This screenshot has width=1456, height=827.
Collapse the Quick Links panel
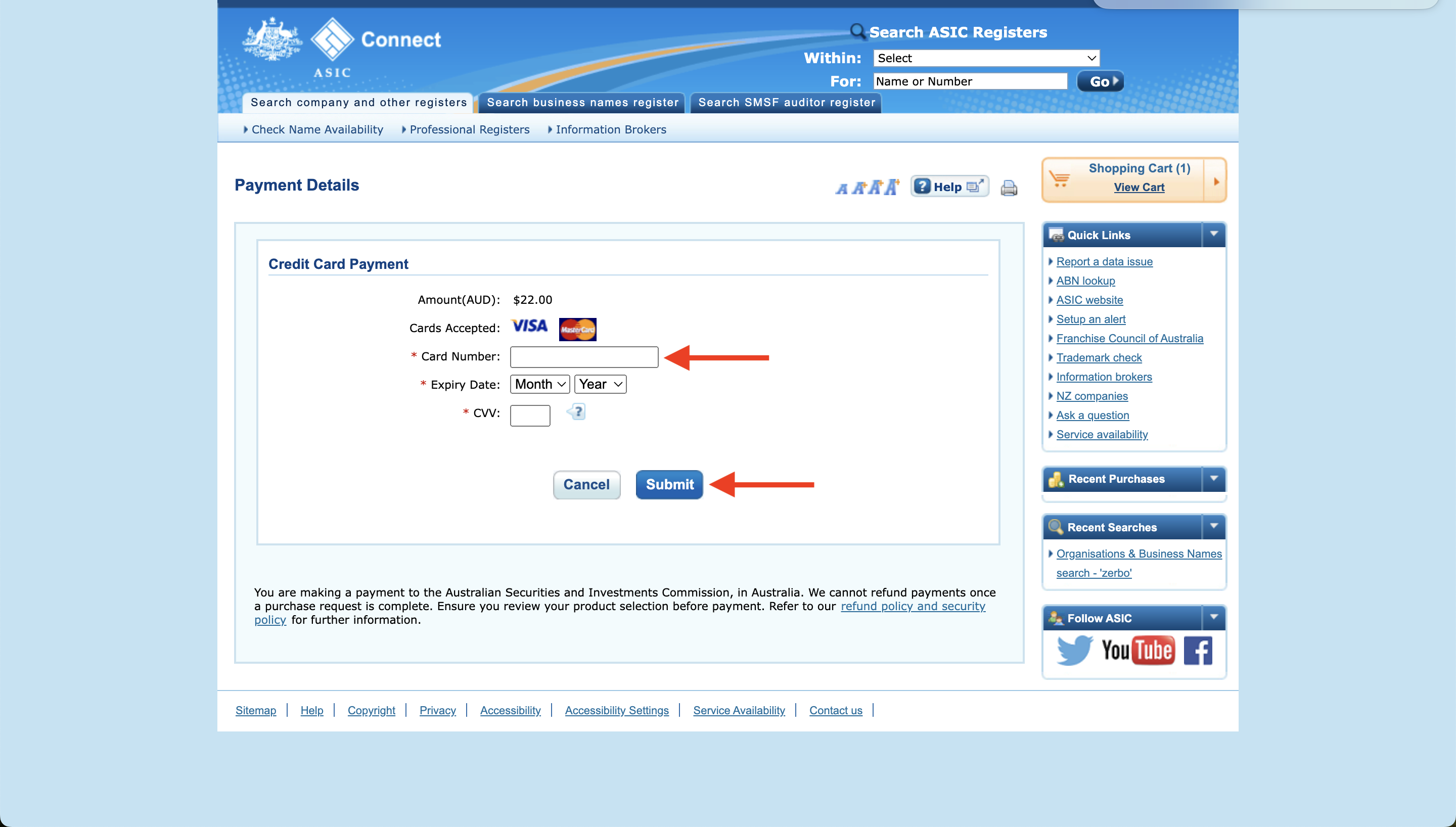(x=1213, y=234)
